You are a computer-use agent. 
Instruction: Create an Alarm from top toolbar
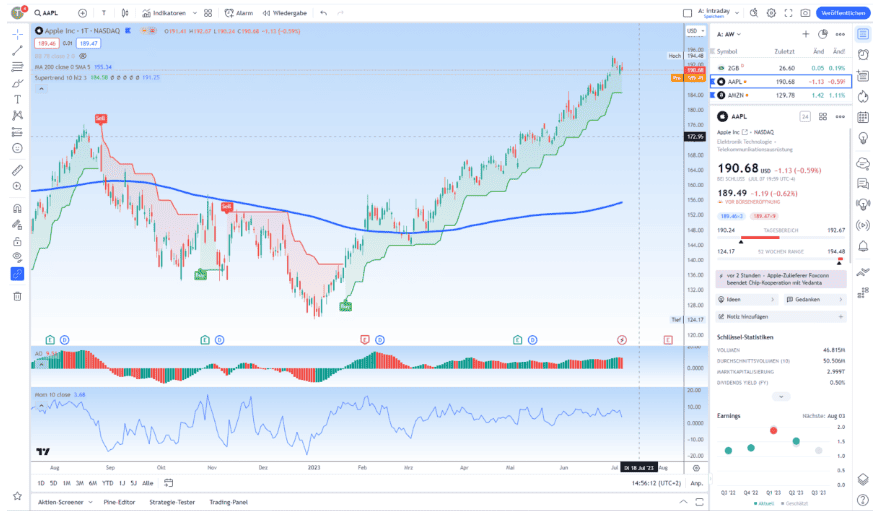coord(239,13)
